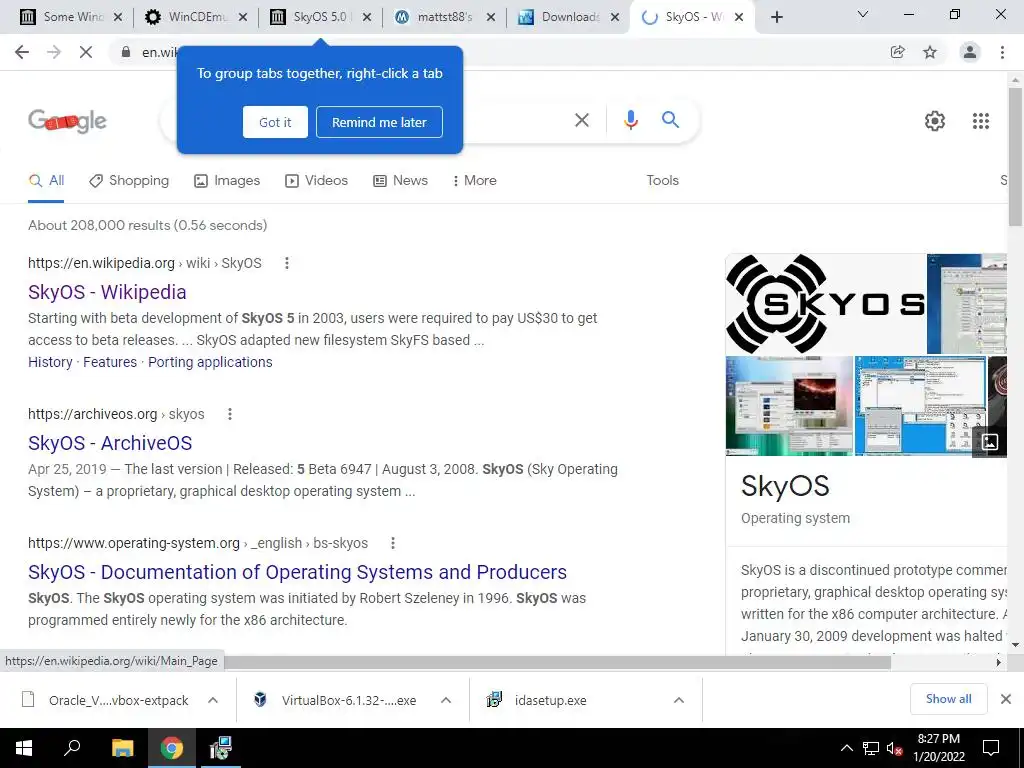The image size is (1024, 768).
Task: Start voice search with microphone
Action: (630, 120)
